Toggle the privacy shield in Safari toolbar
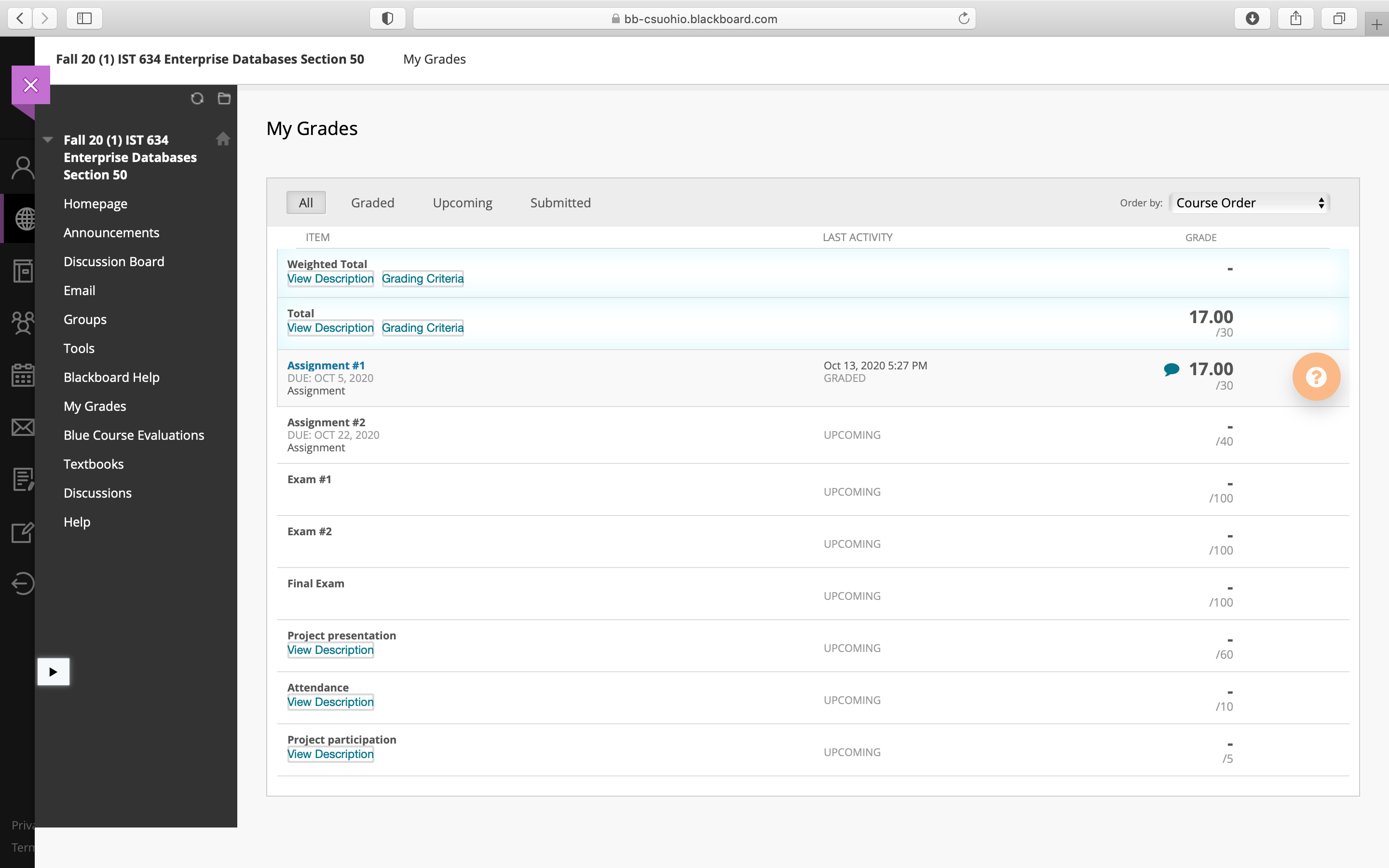Viewport: 1389px width, 868px height. click(x=387, y=18)
